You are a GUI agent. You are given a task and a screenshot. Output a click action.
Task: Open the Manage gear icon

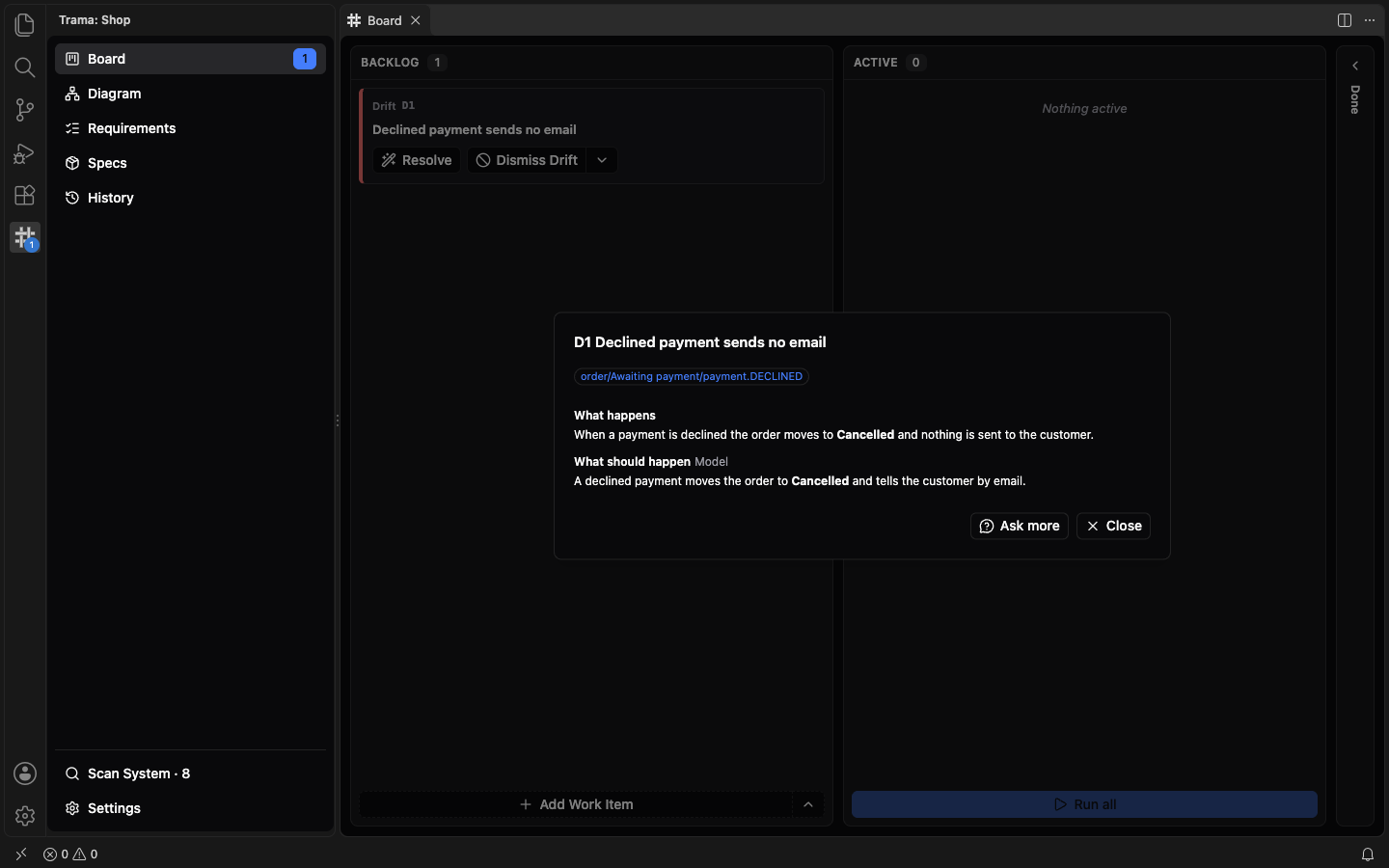click(25, 816)
